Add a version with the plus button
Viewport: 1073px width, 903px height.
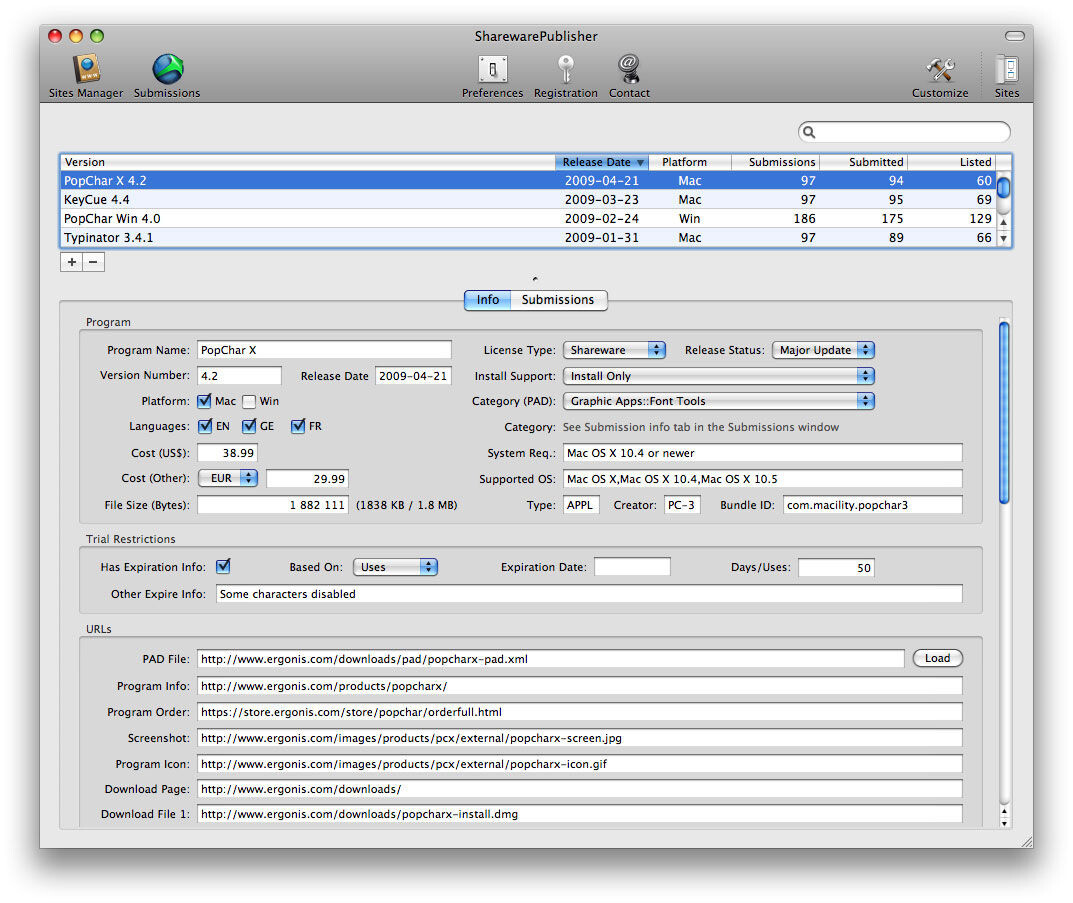(x=71, y=262)
